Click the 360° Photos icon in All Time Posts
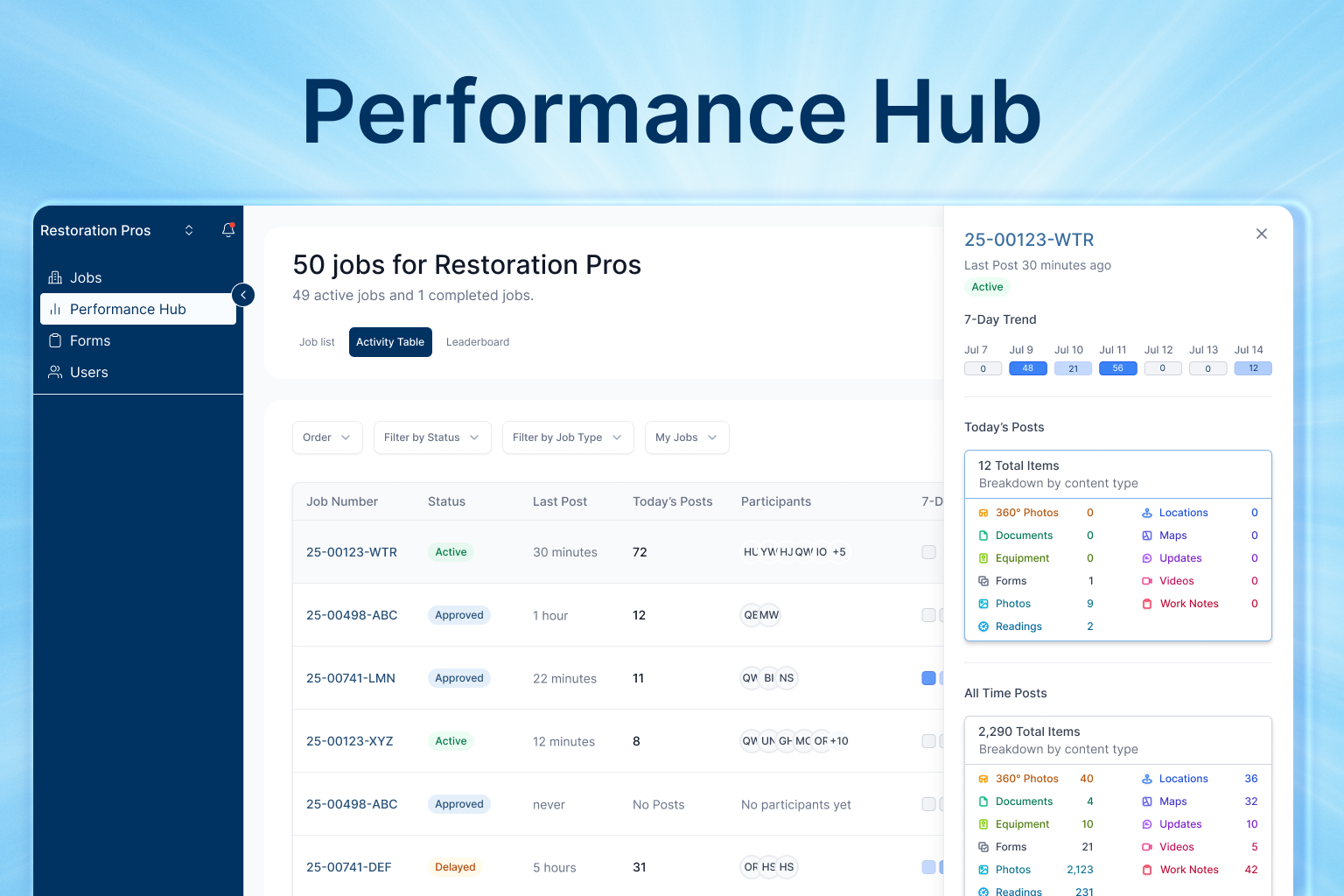 tap(983, 779)
